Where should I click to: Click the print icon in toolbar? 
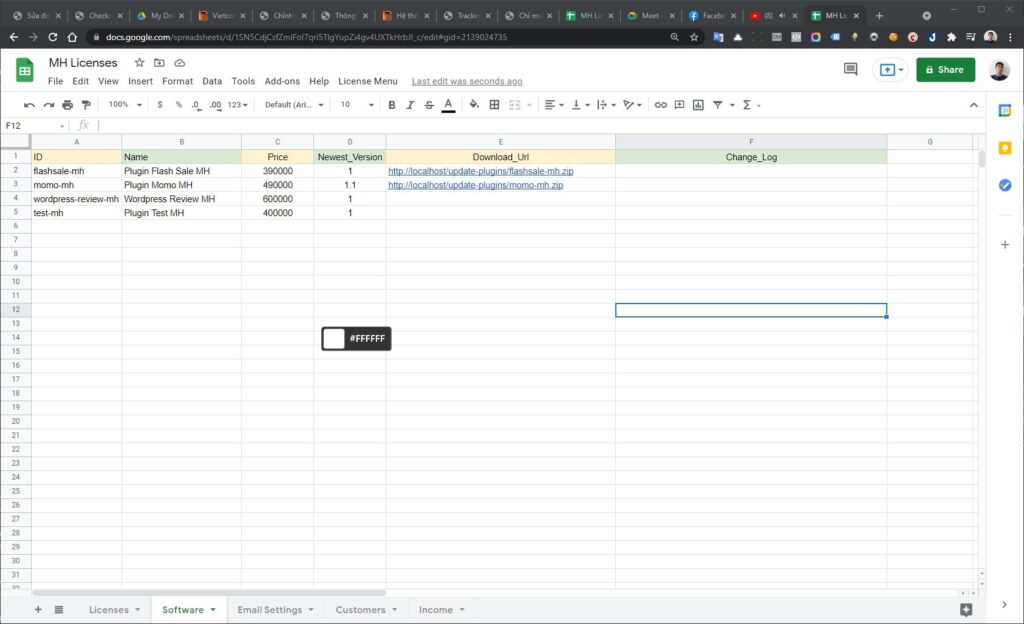[67, 105]
